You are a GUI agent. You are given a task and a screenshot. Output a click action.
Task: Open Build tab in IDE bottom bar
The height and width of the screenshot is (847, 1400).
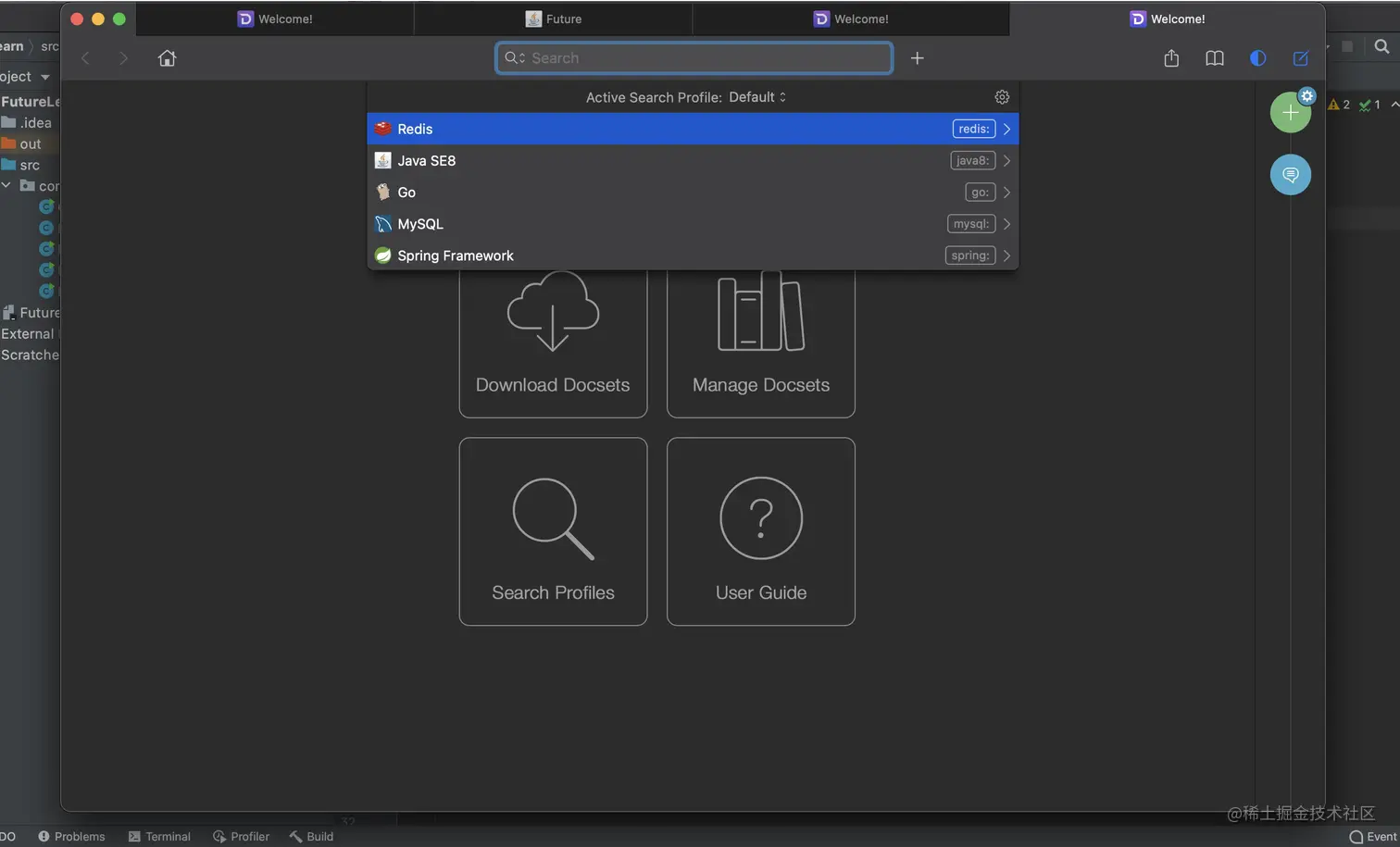(311, 837)
